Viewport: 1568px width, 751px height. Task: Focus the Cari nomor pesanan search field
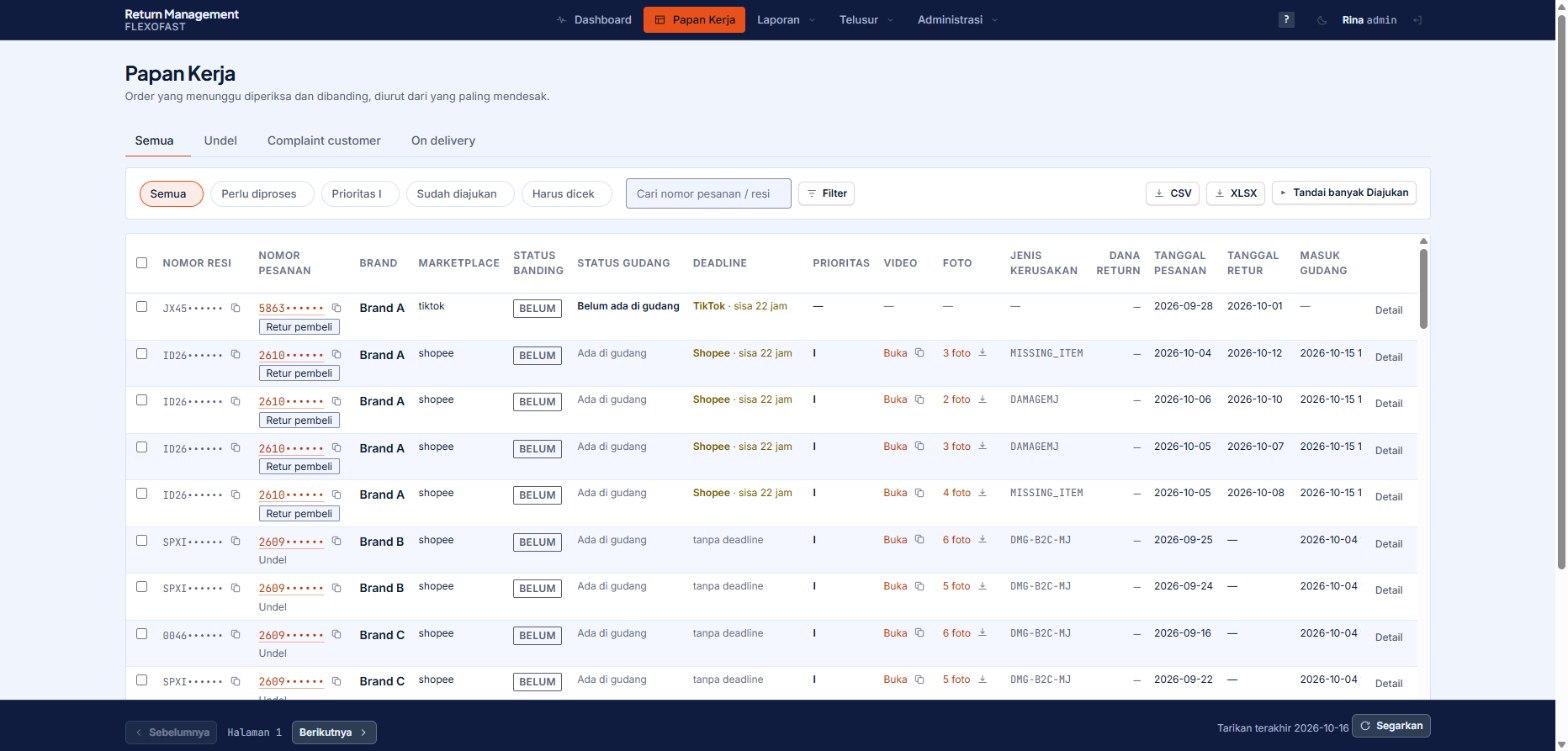tap(708, 194)
